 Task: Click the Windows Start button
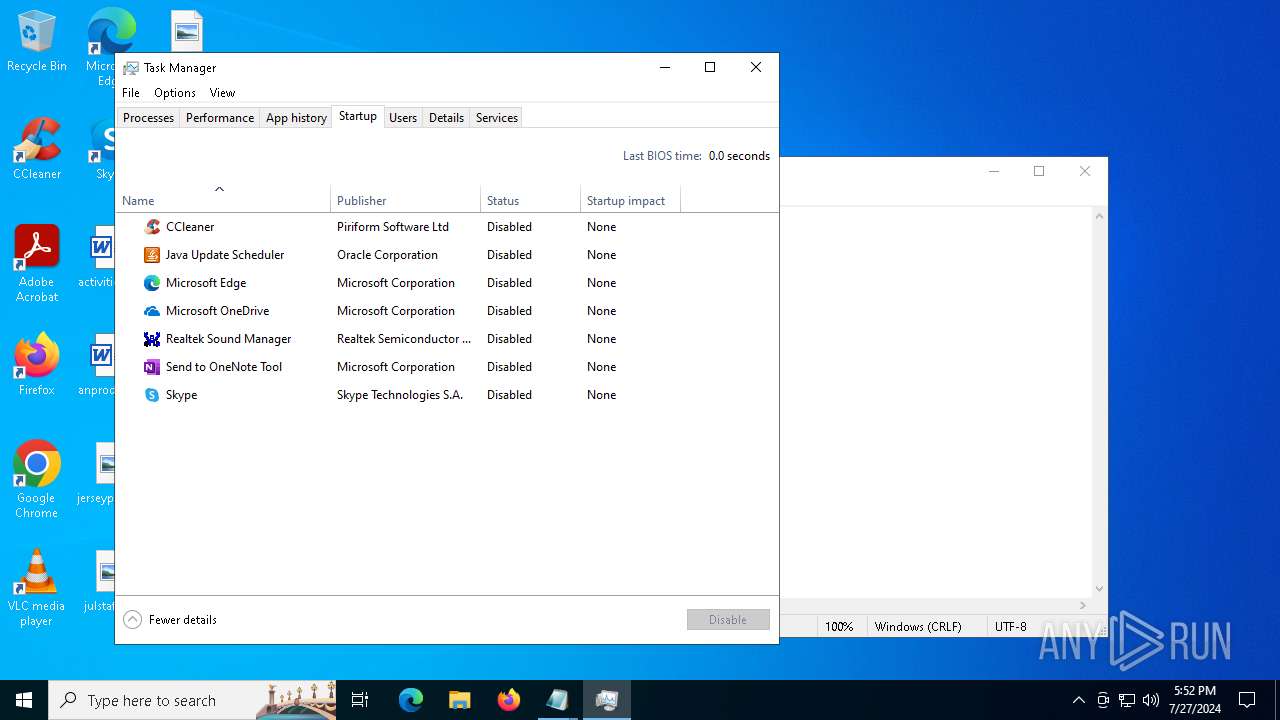(24, 700)
